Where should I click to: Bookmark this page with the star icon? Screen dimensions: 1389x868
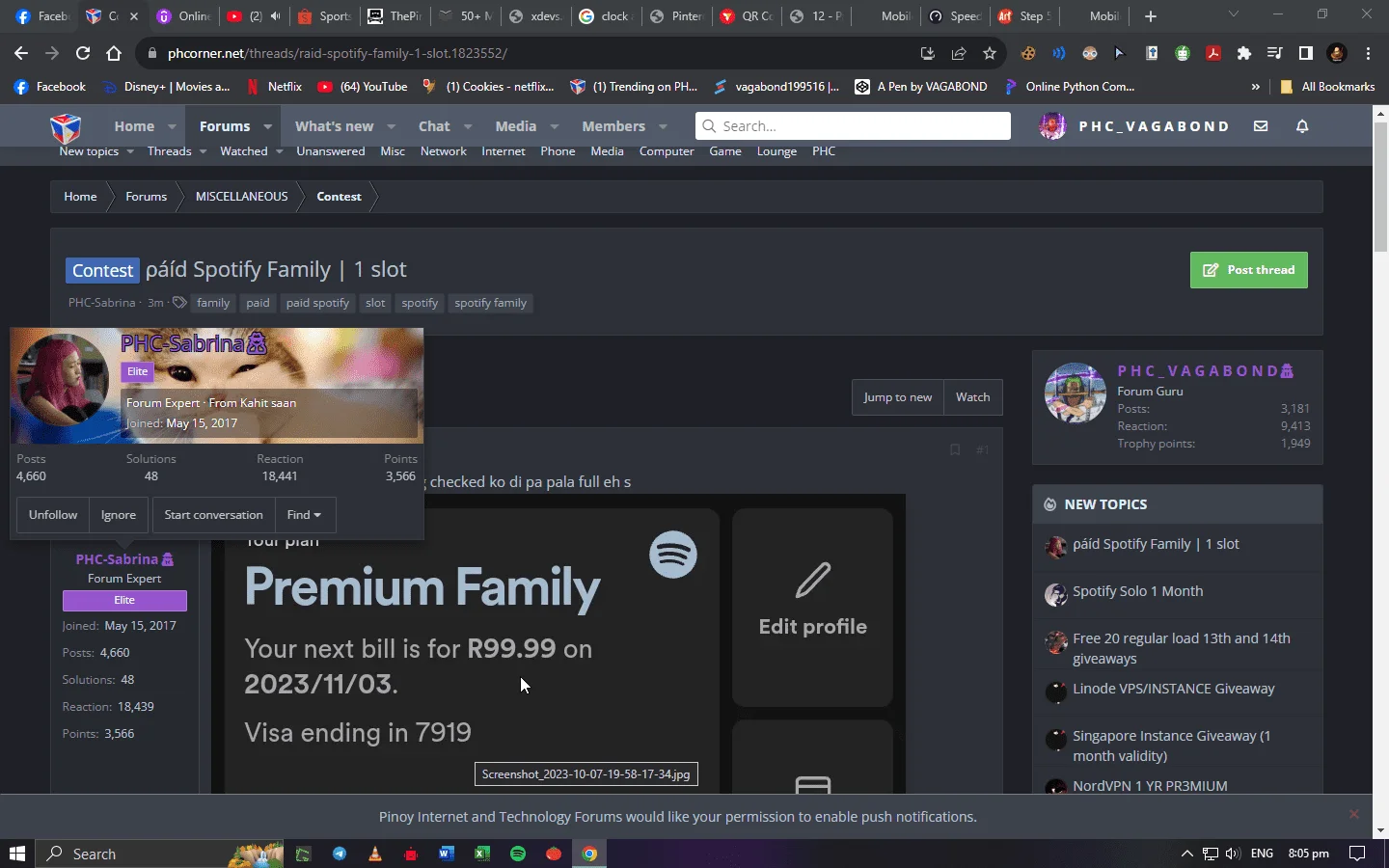(x=990, y=53)
